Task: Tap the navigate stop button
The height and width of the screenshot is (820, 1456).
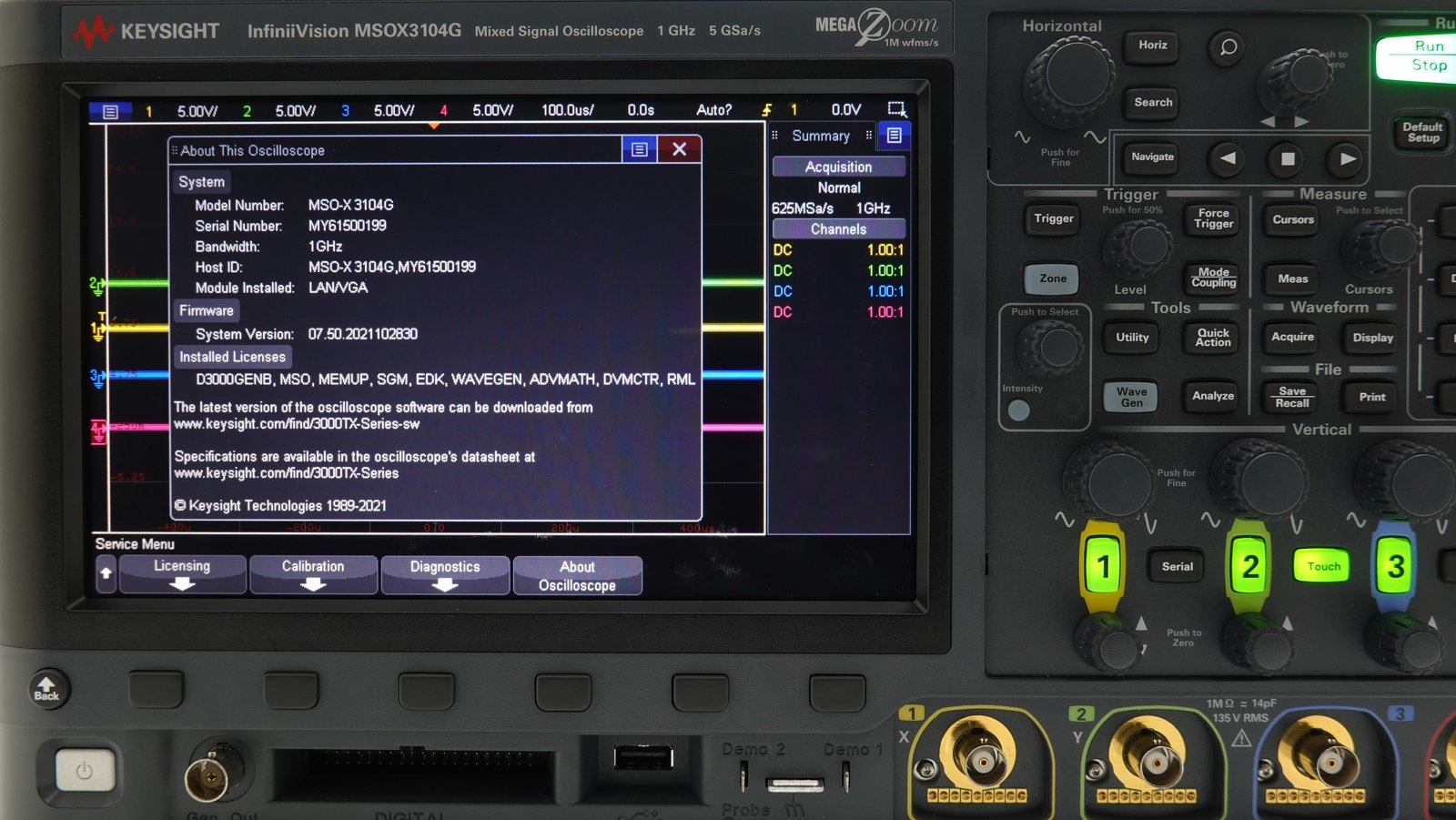Action: pos(1288,158)
